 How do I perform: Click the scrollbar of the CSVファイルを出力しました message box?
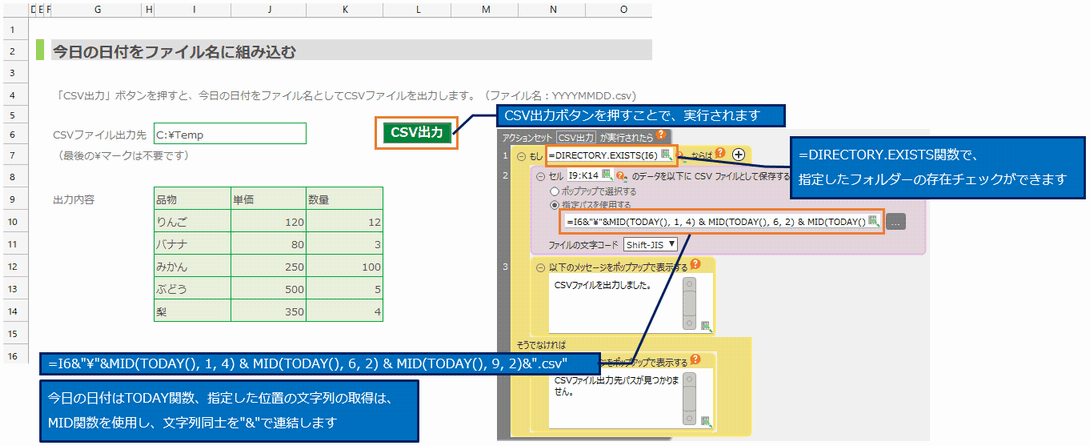coord(689,302)
